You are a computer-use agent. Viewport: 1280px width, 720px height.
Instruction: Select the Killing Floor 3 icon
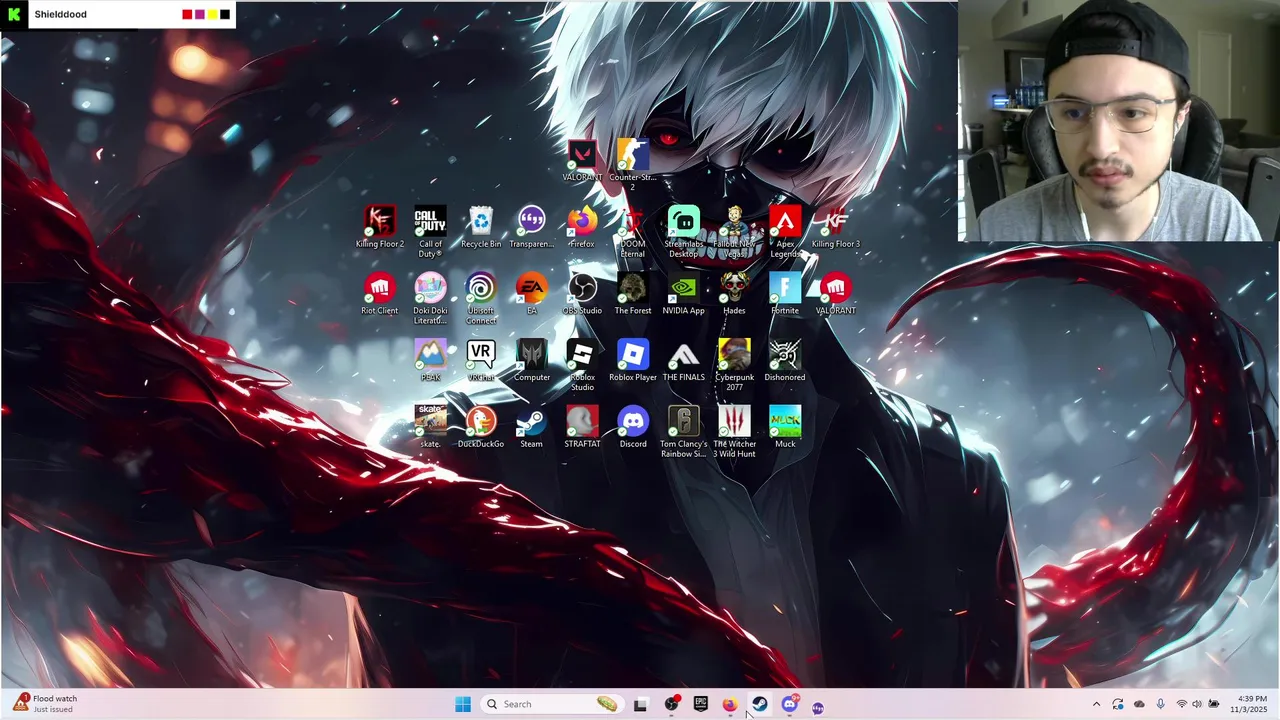coord(836,228)
